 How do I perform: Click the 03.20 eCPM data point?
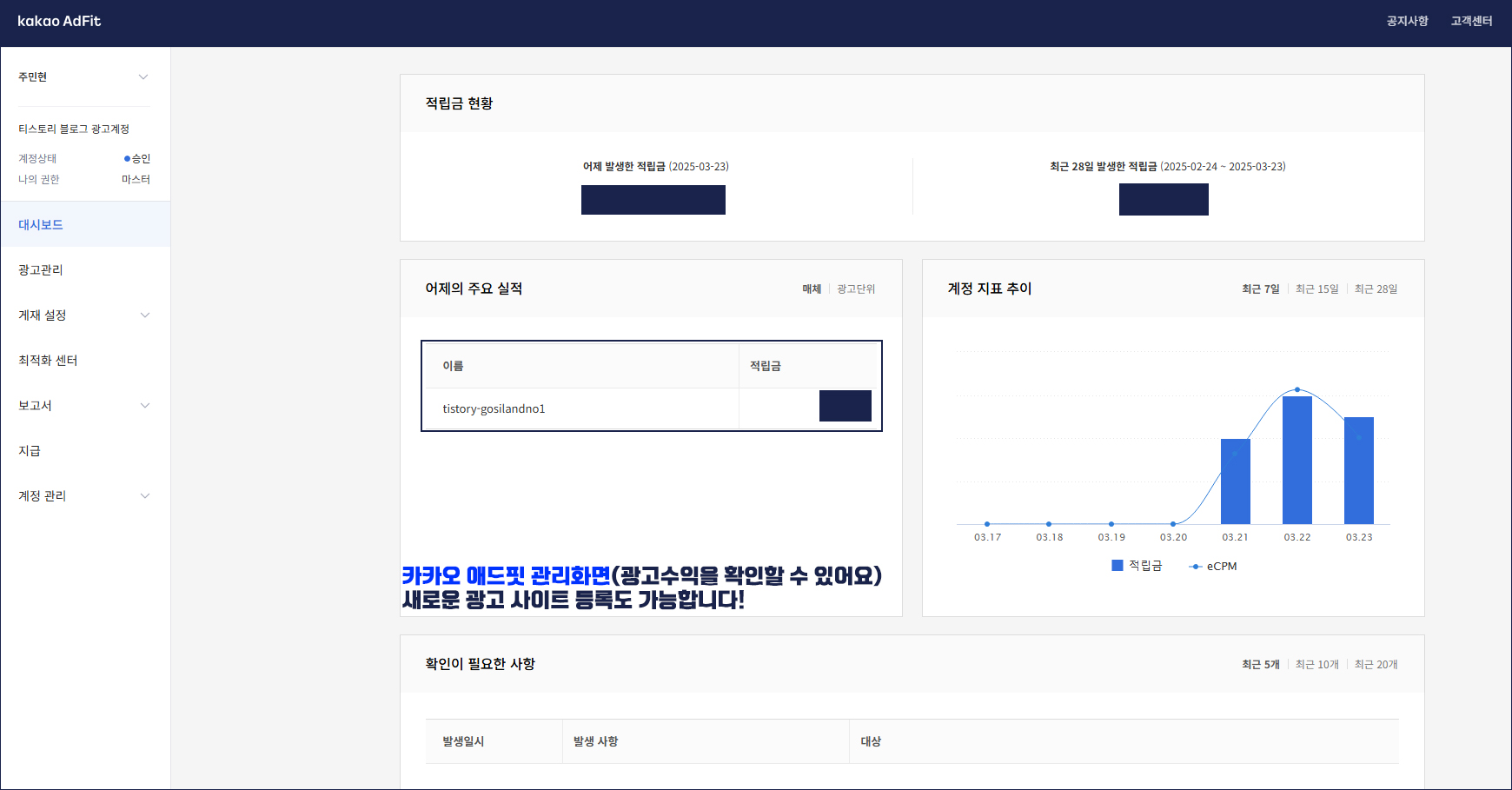coord(1173,524)
